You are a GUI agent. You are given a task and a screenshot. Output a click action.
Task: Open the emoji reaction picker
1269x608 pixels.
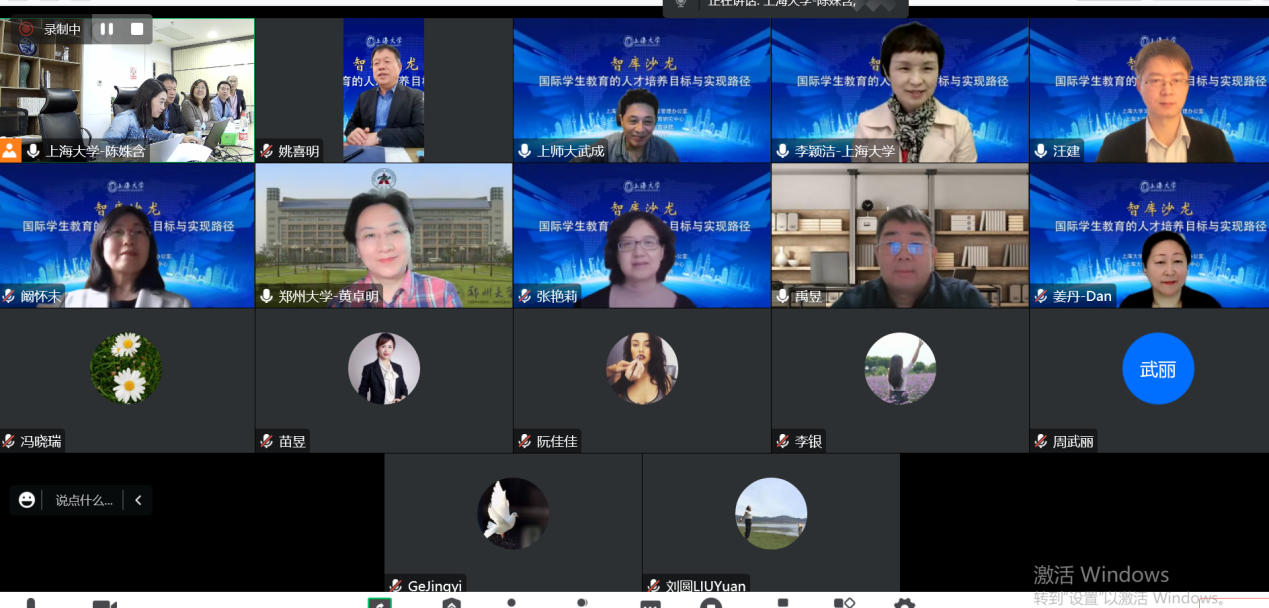click(27, 500)
